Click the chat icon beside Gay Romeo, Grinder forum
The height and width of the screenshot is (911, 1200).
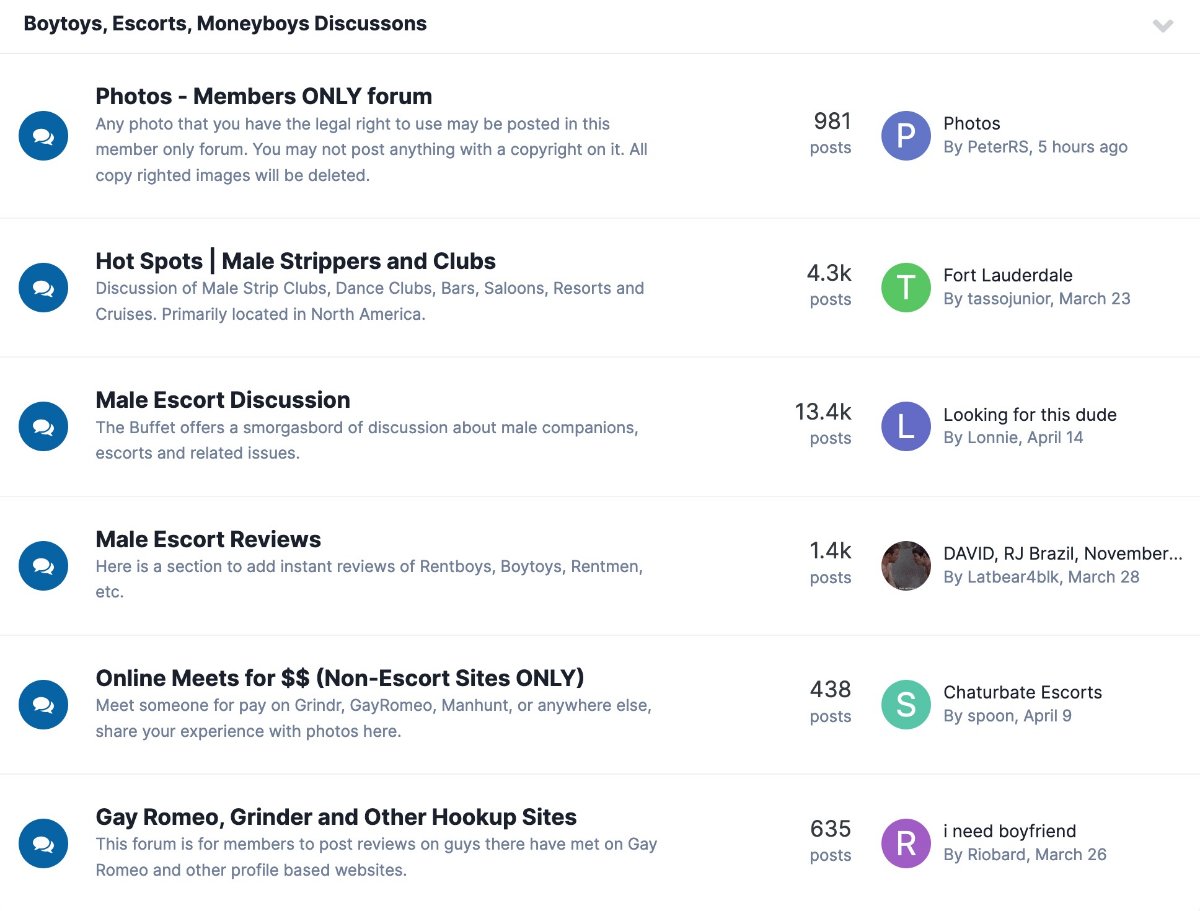(x=43, y=844)
